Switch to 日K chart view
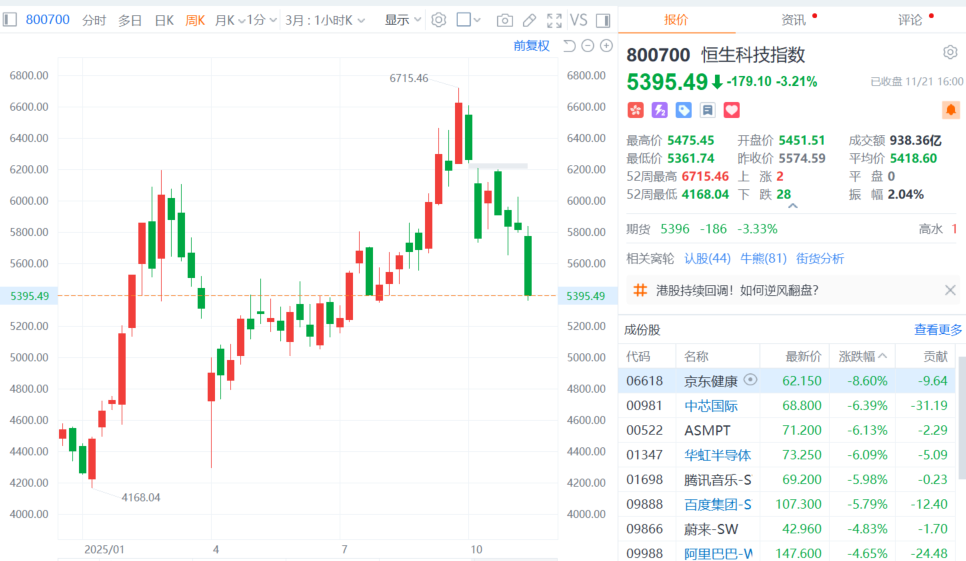This screenshot has height=561, width=966. (x=164, y=20)
